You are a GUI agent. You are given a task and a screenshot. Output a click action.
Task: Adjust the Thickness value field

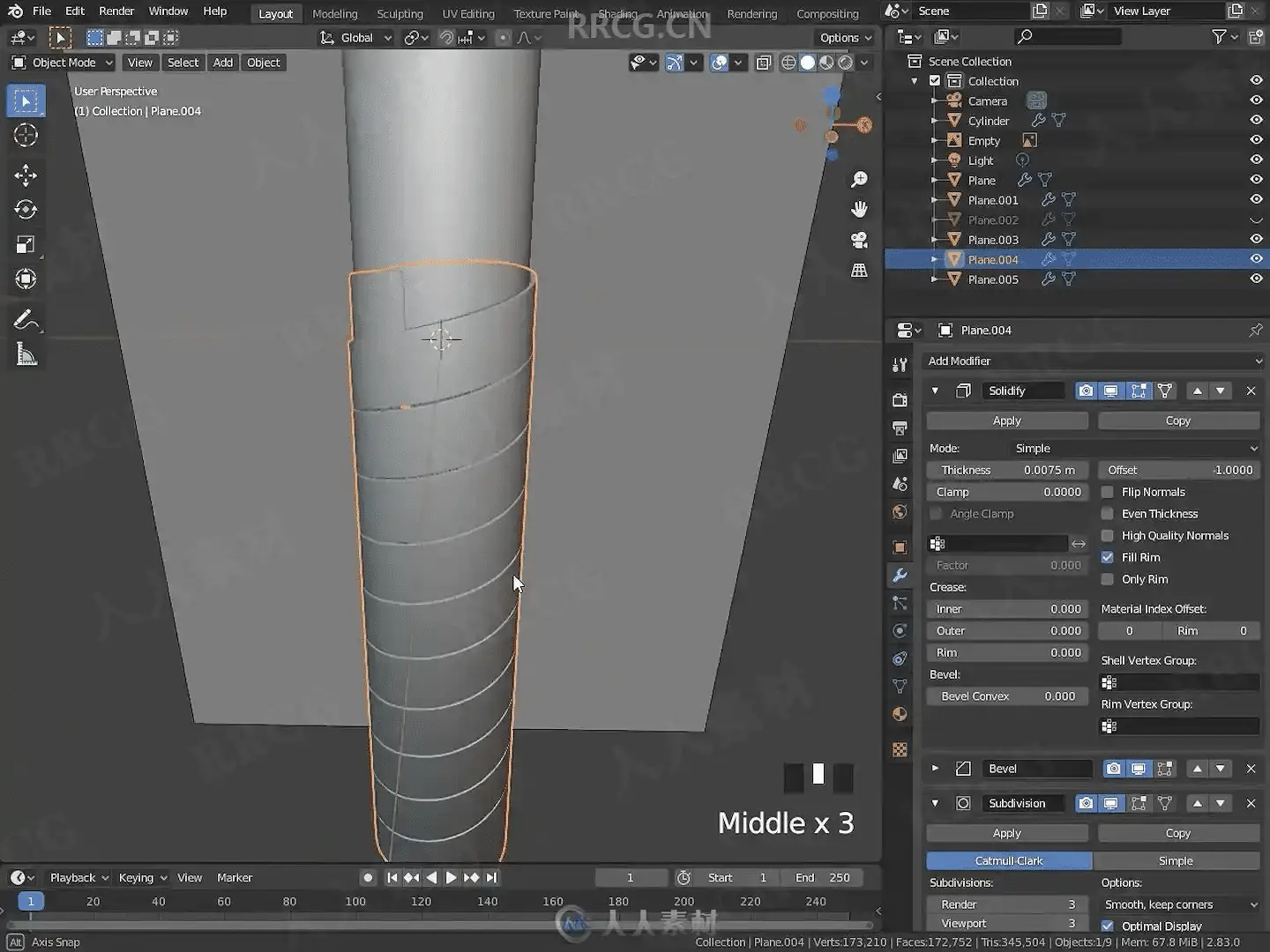(1006, 470)
